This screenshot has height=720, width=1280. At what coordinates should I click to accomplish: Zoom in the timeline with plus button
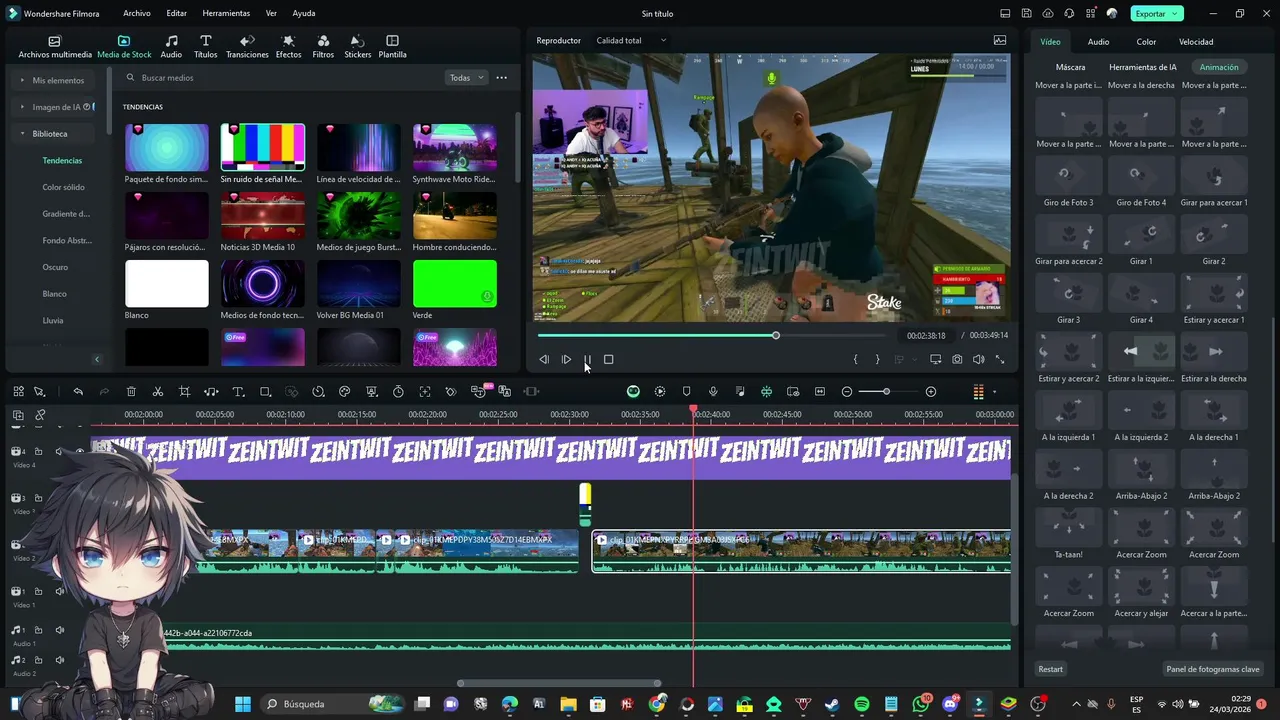(x=931, y=392)
